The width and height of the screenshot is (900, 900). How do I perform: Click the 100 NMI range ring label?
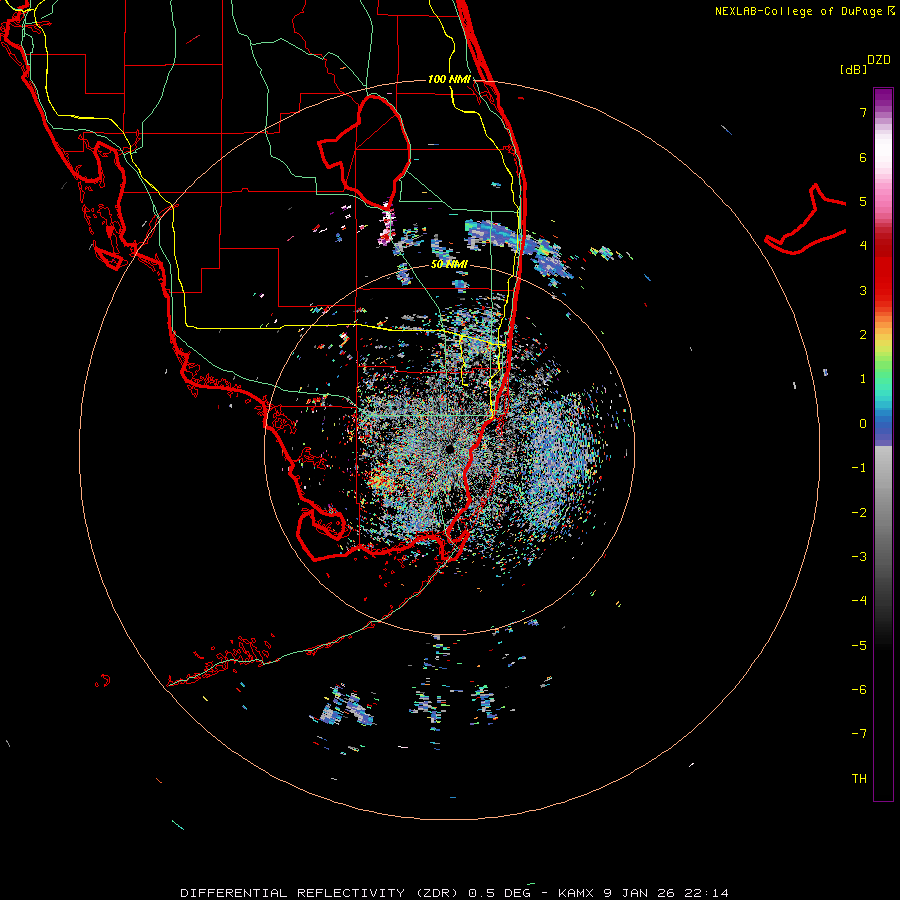[x=449, y=79]
